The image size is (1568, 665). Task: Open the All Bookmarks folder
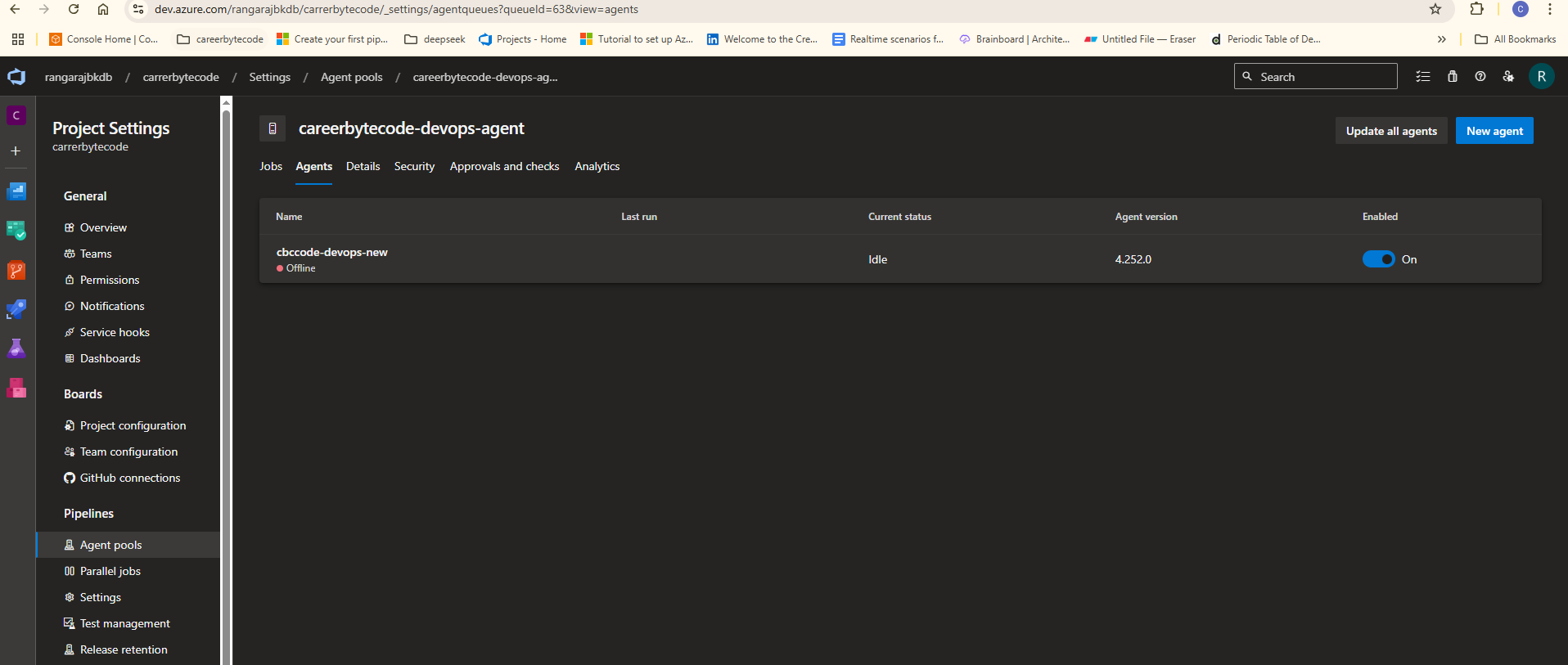pyautogui.click(x=1515, y=39)
